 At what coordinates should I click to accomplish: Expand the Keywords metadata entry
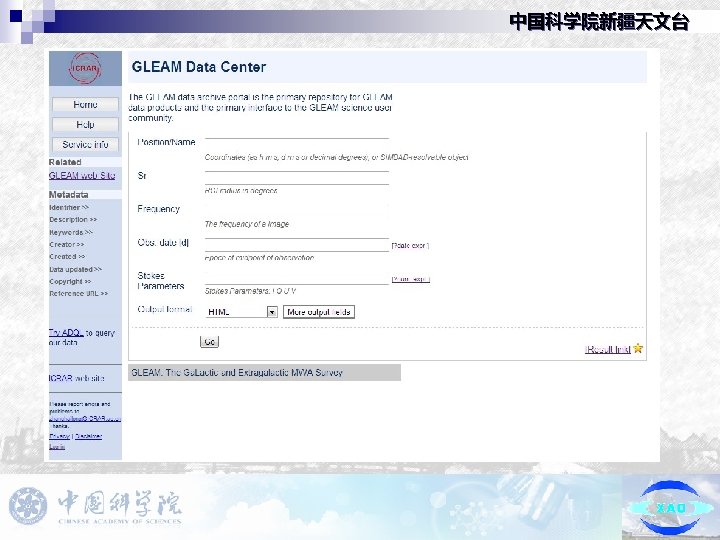coord(71,232)
